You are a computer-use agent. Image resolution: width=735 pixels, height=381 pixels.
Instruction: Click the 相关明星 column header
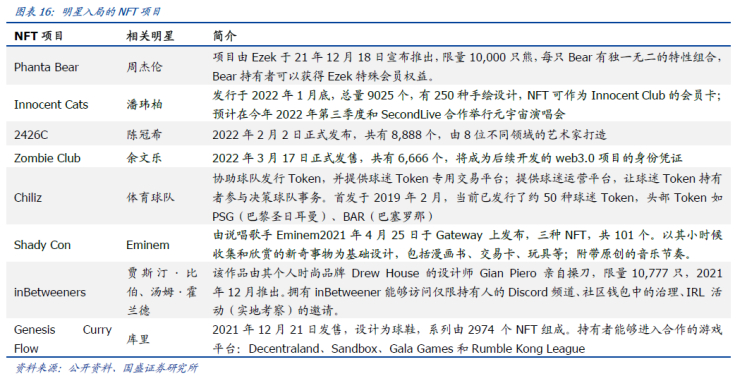[150, 36]
